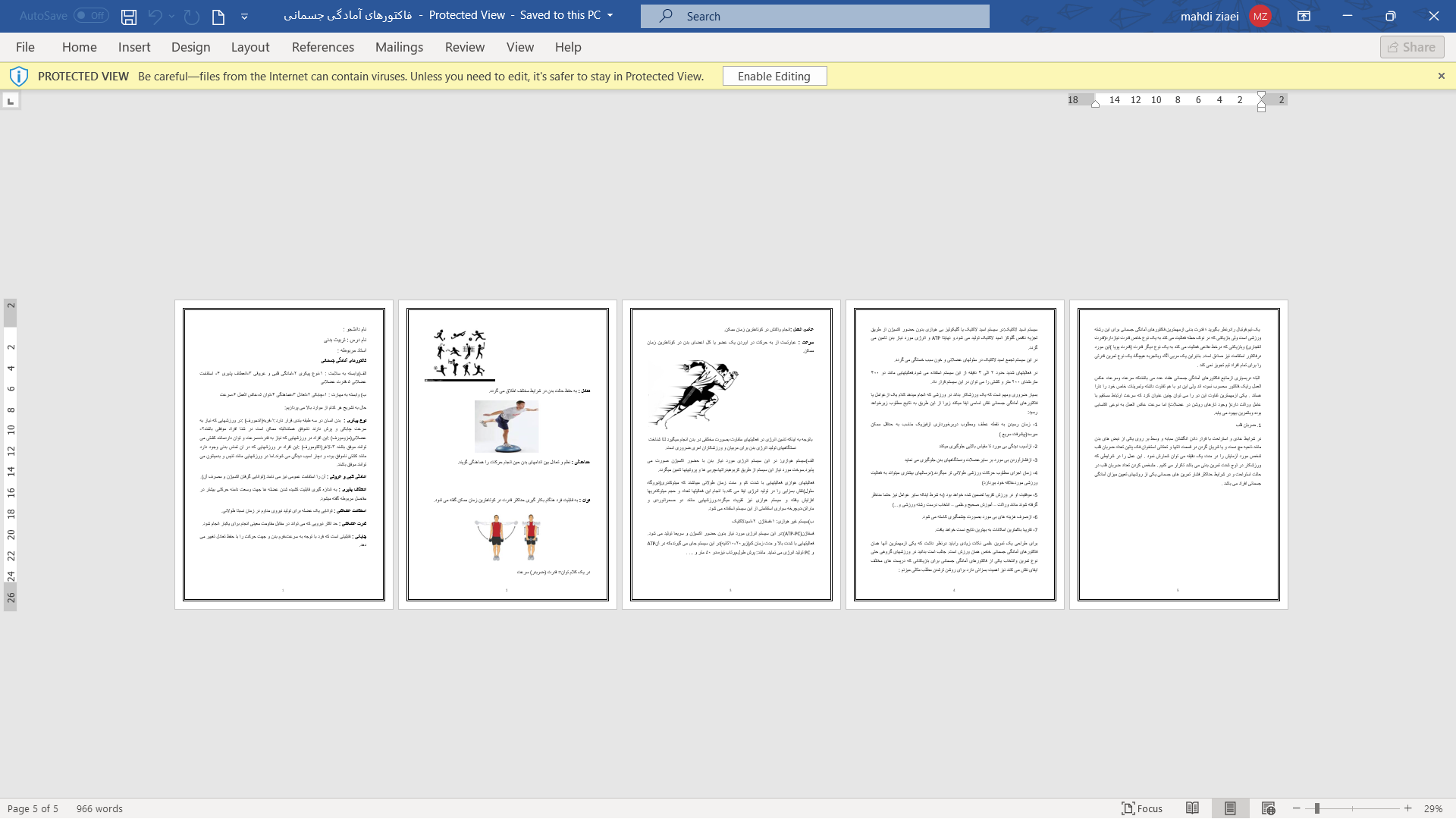The width and height of the screenshot is (1456, 819).
Task: Open the References menu
Action: tap(323, 47)
